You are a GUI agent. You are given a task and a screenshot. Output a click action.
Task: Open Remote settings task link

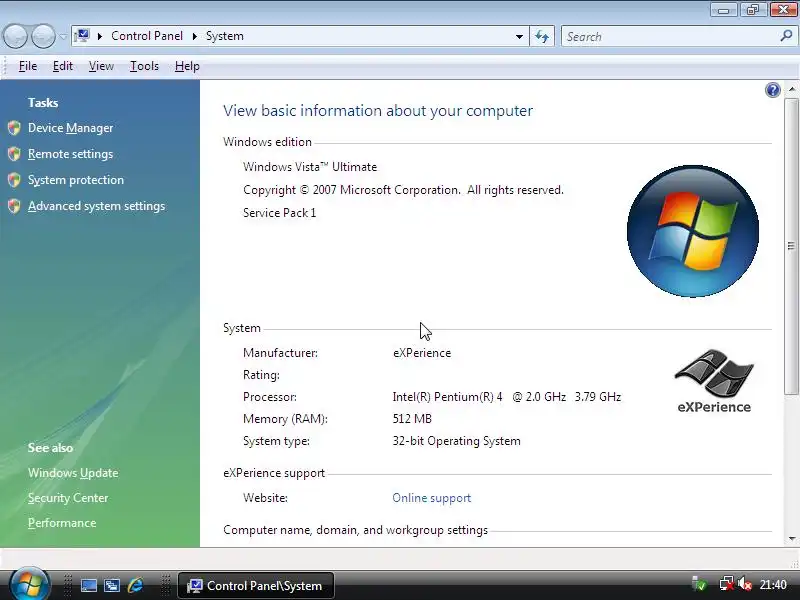(x=70, y=154)
